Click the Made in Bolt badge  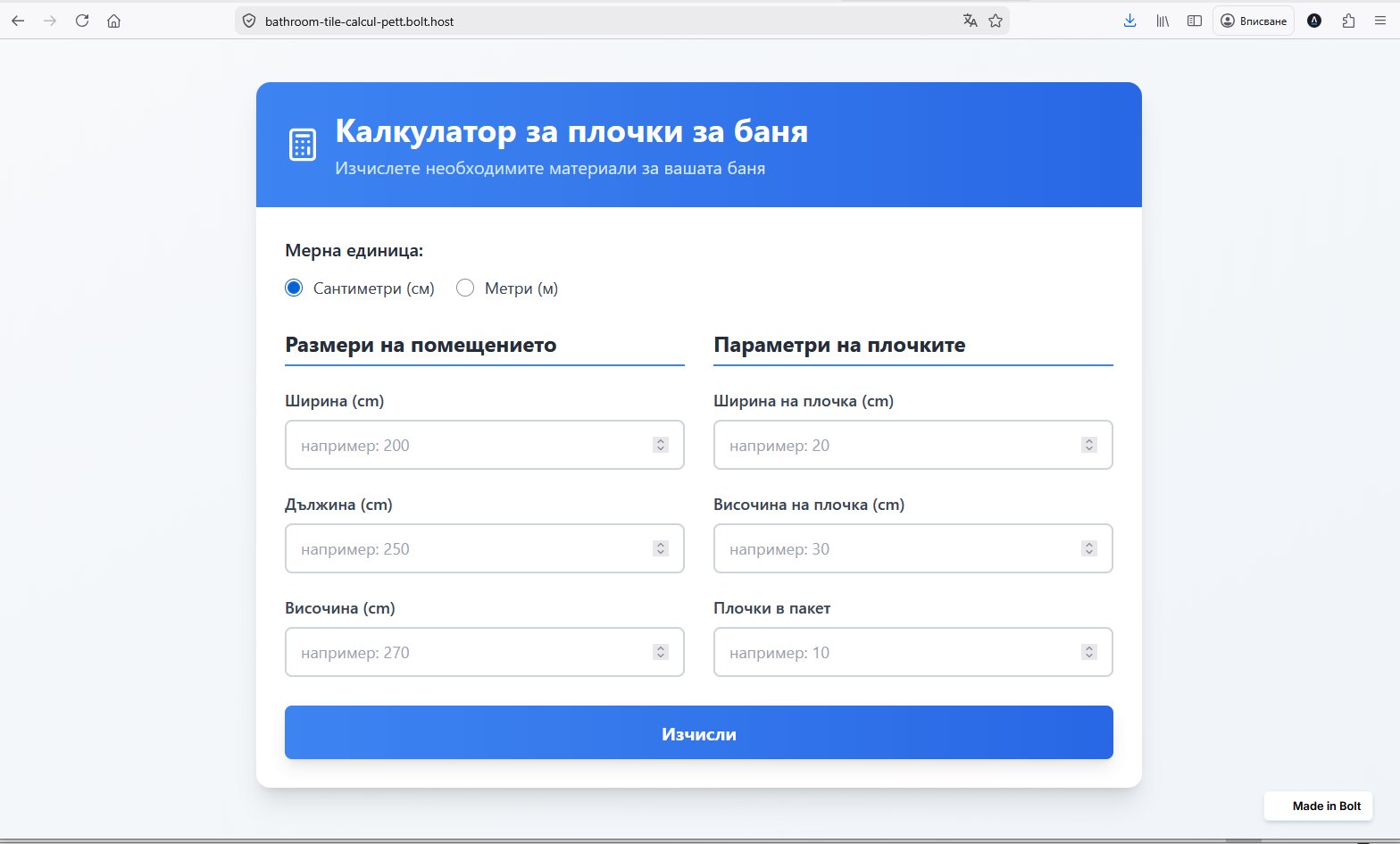click(1318, 806)
